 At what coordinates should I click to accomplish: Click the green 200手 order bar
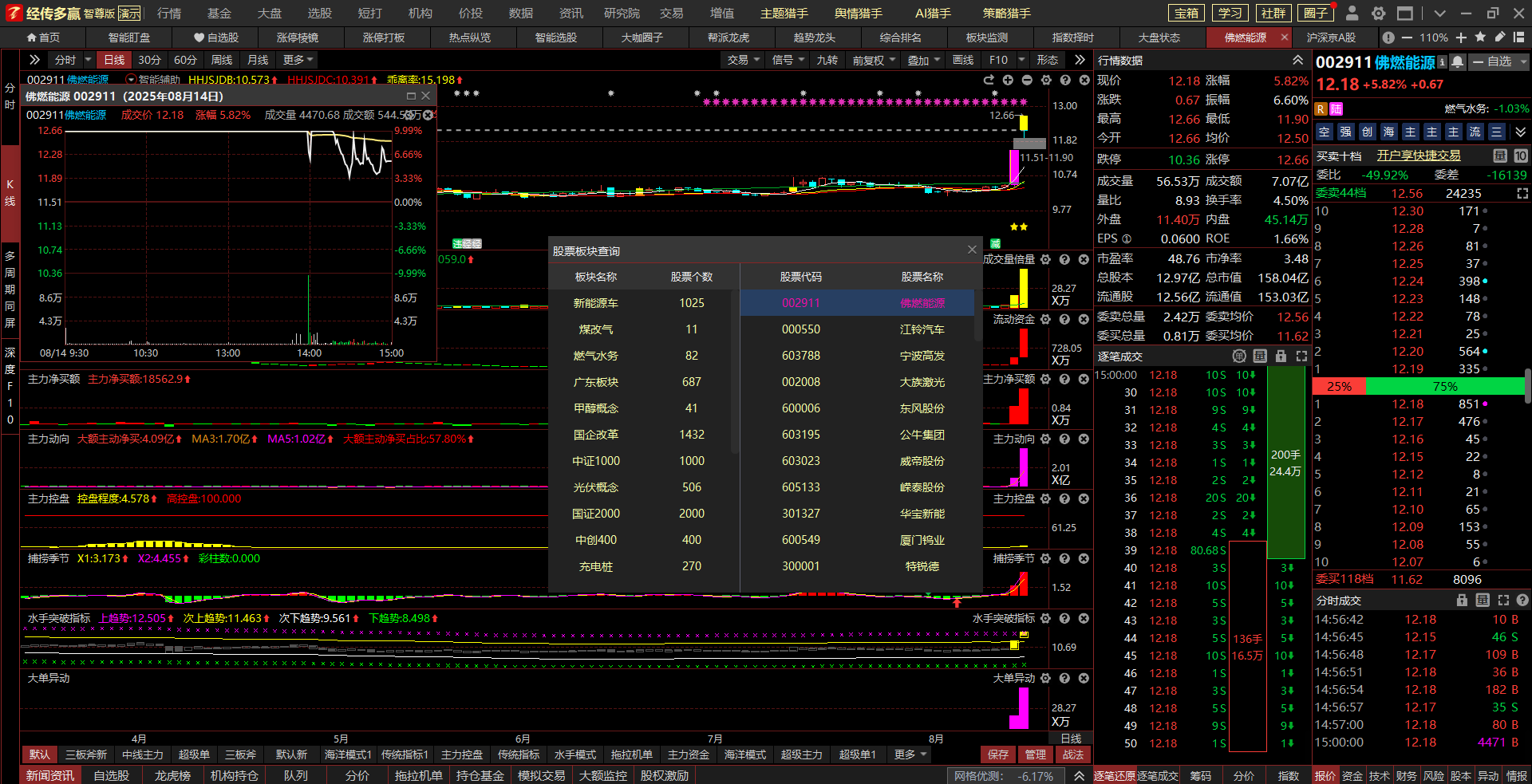(x=1285, y=463)
